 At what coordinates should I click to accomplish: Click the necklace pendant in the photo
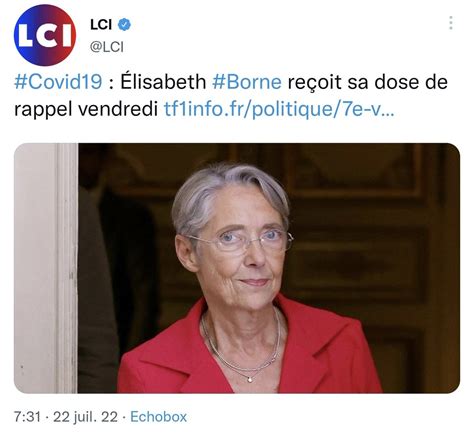[250, 379]
